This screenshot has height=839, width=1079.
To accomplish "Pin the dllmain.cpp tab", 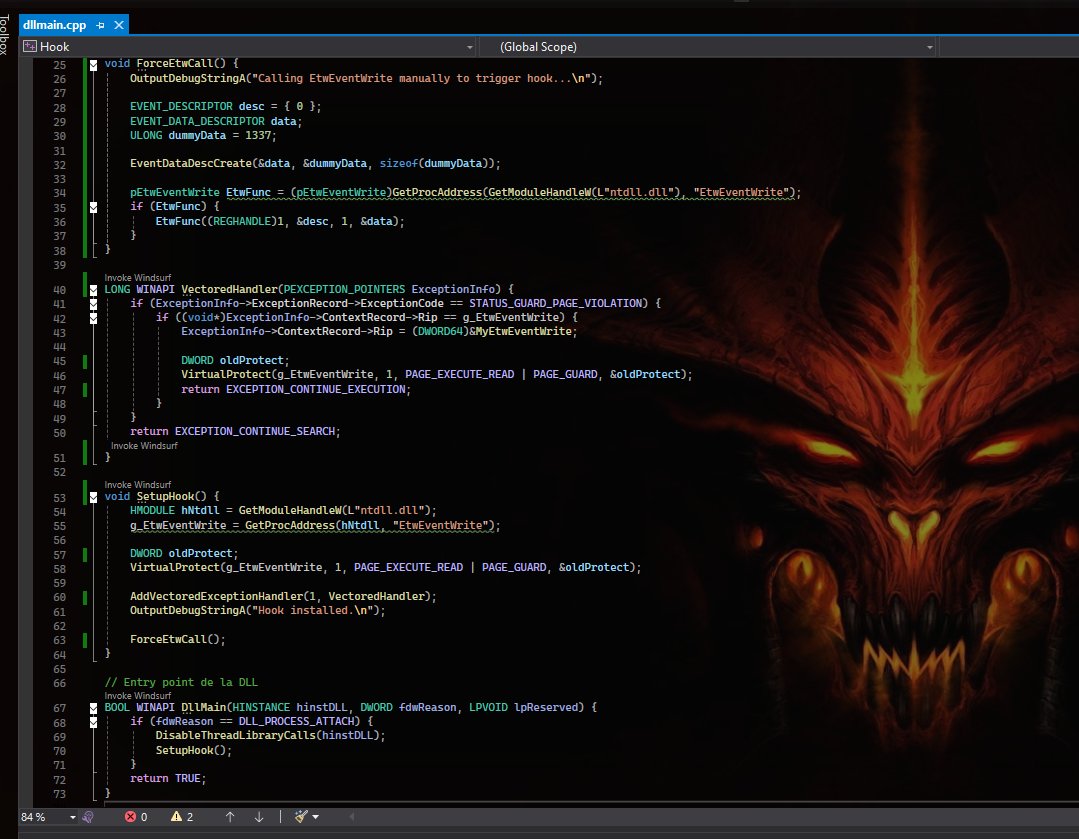I will point(100,25).
